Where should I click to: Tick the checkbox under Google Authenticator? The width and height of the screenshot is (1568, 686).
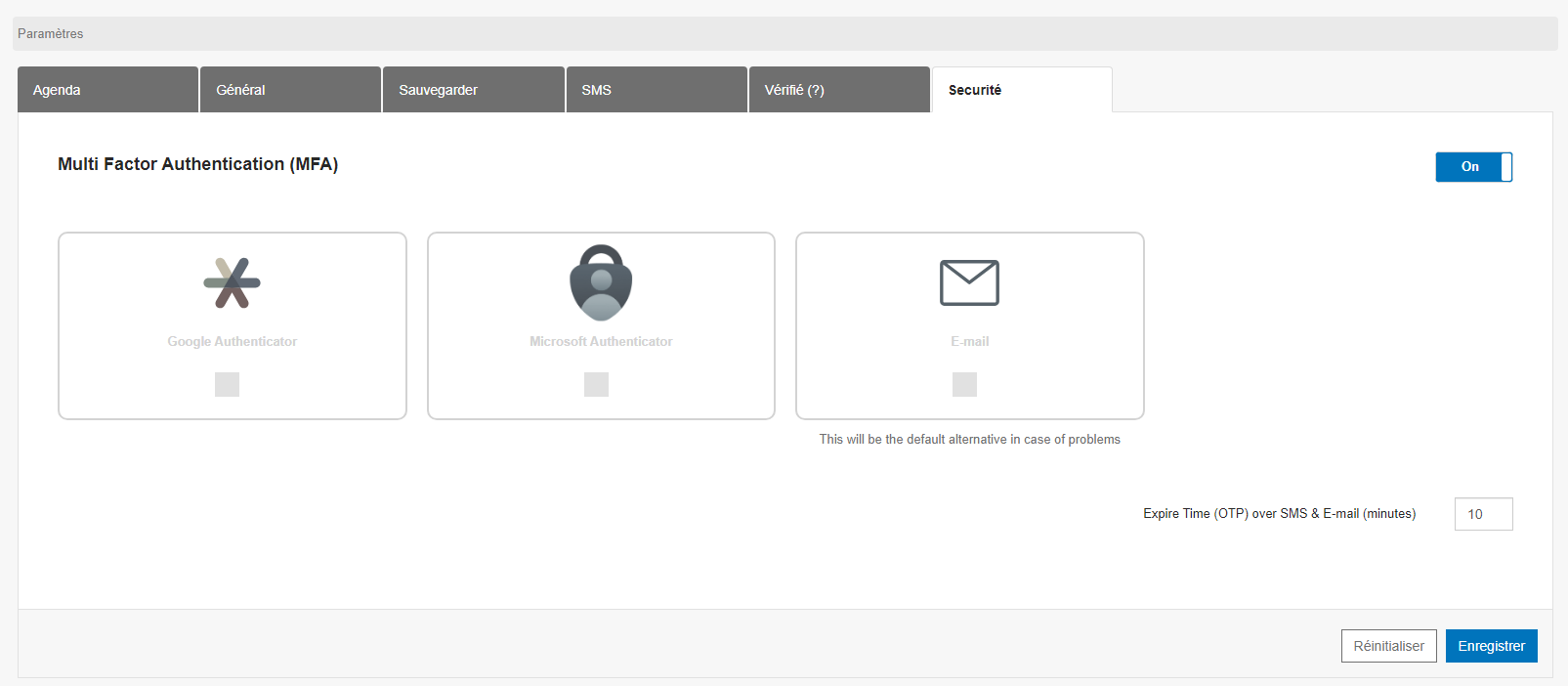click(227, 385)
